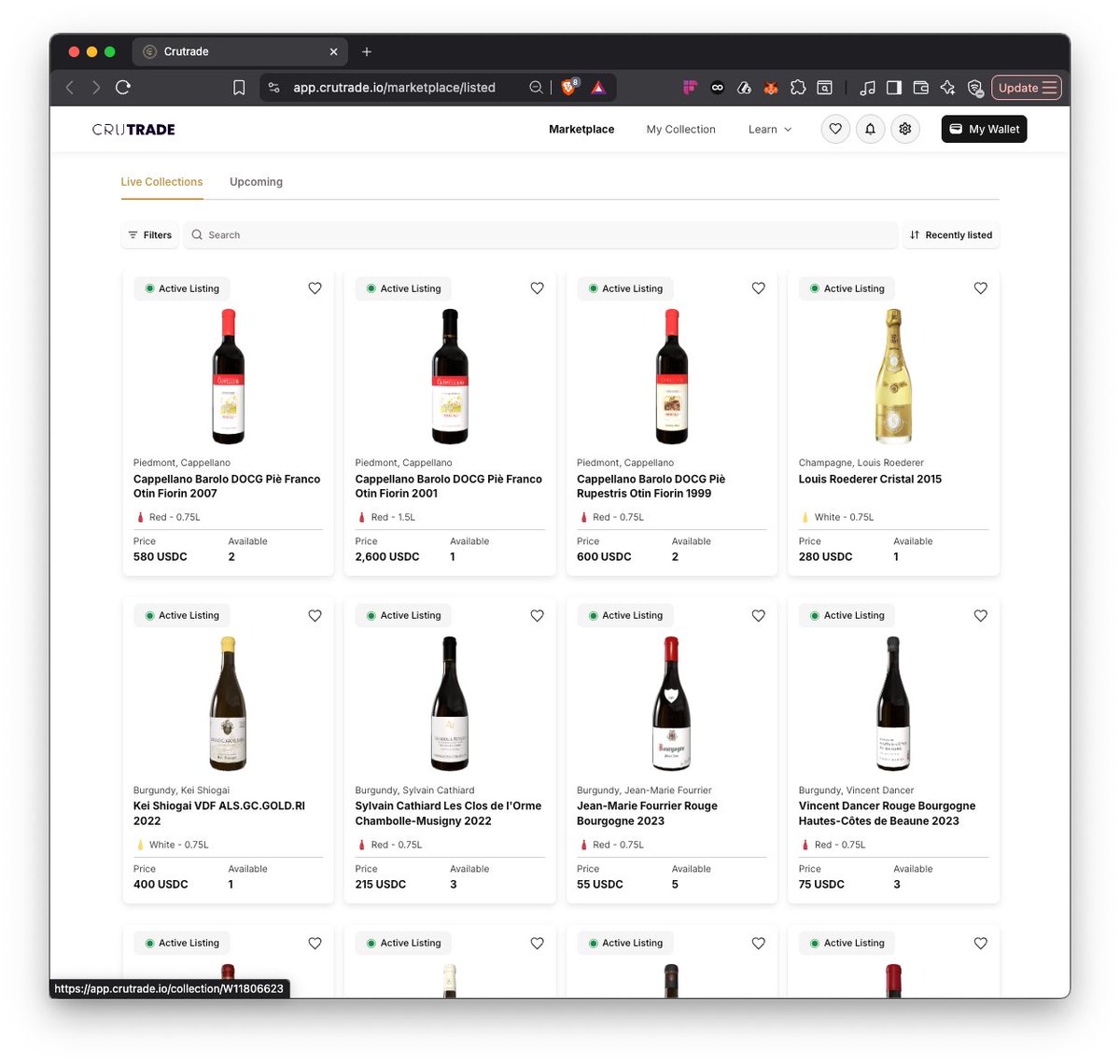Click the site settings icon in address bar
This screenshot has height=1064, width=1120.
pos(273,88)
